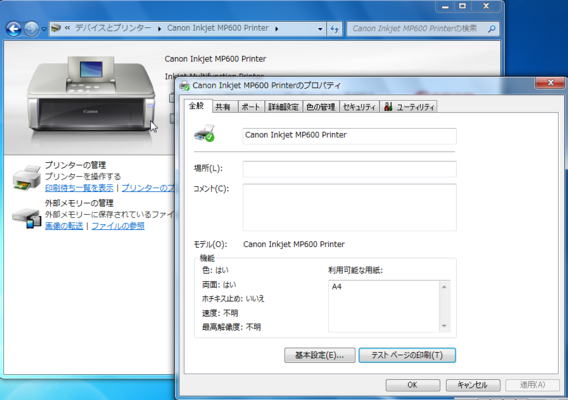Click the external memory management icon
The height and width of the screenshot is (400, 568).
point(27,218)
